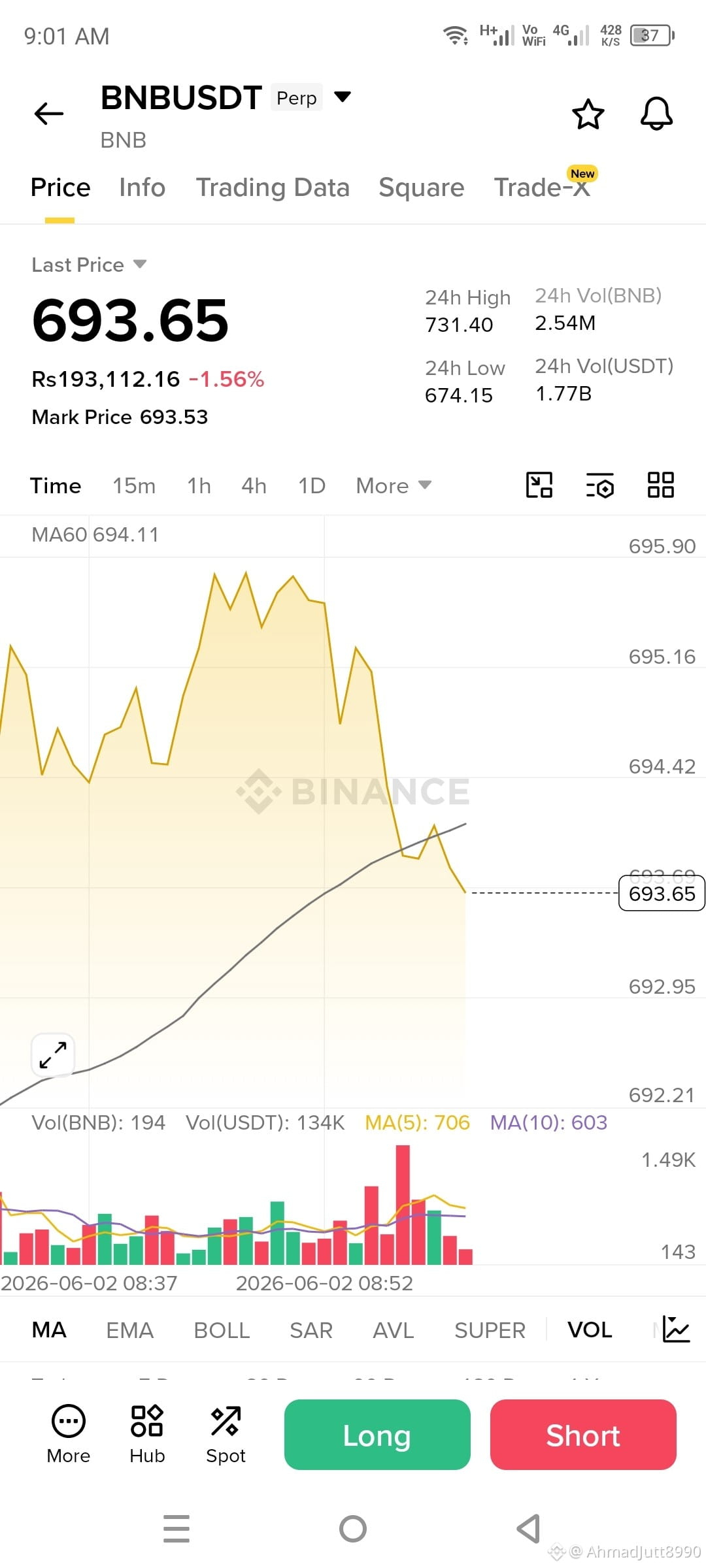706x1568 pixels.
Task: Expand the BNBUSDT Perp pair dropdown
Action: tap(343, 97)
